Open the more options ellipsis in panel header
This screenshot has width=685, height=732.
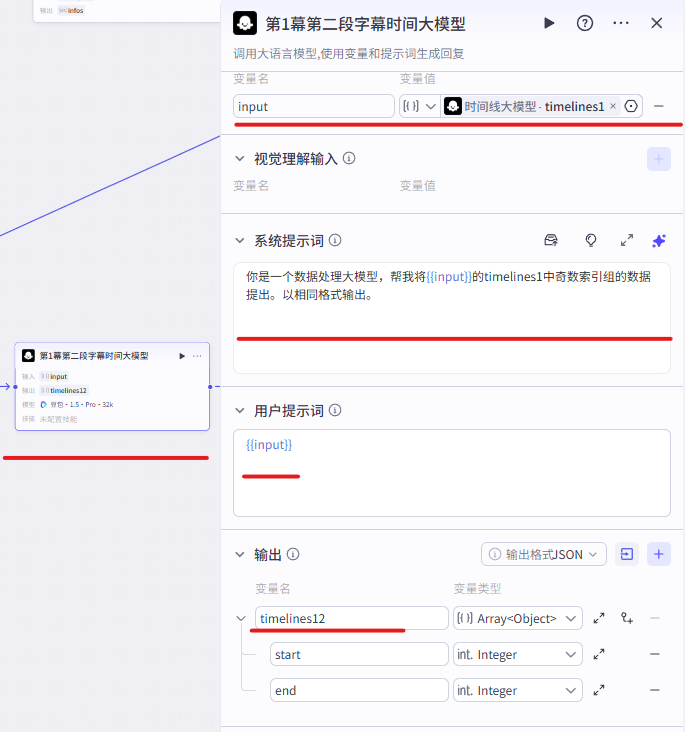click(x=621, y=23)
